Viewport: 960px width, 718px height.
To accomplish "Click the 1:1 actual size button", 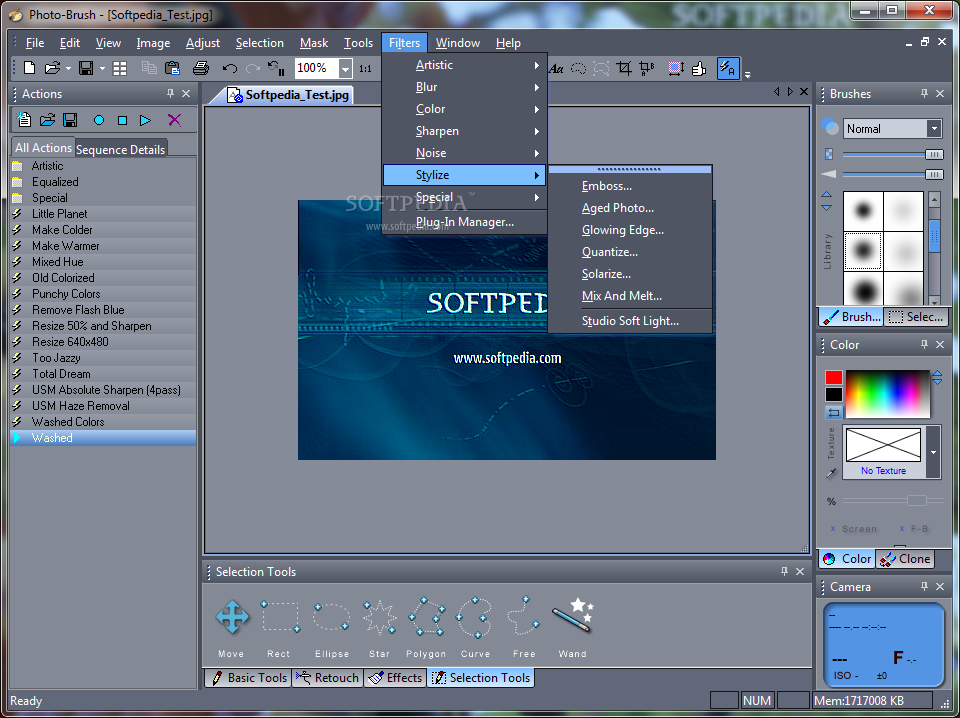I will point(366,69).
